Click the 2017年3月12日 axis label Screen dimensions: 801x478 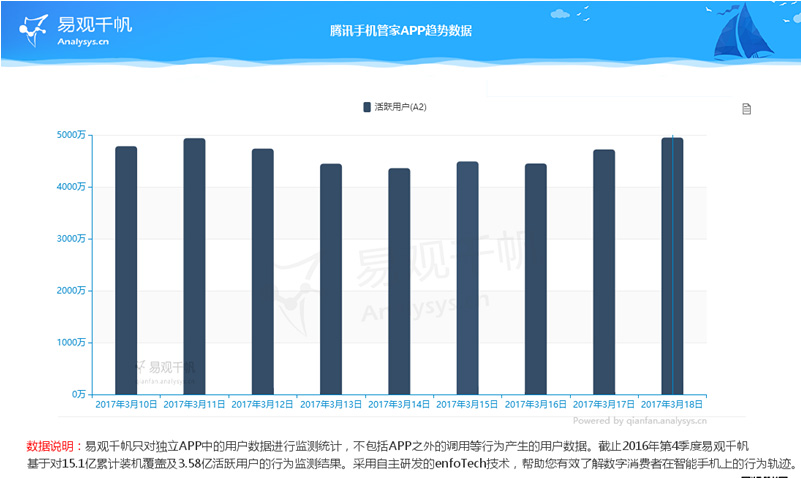pyautogui.click(x=263, y=404)
